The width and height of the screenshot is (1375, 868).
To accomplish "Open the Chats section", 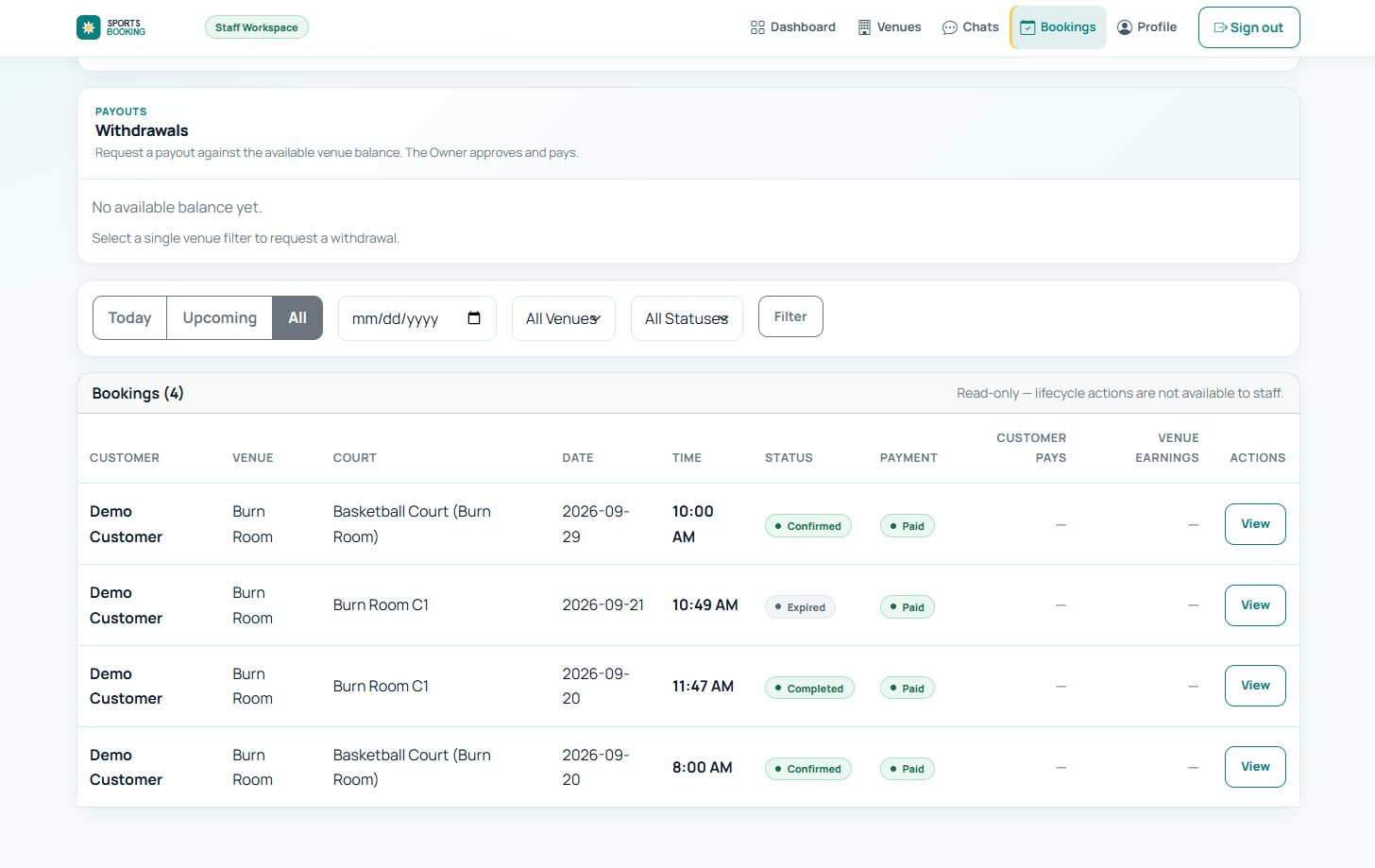I will coord(971,27).
